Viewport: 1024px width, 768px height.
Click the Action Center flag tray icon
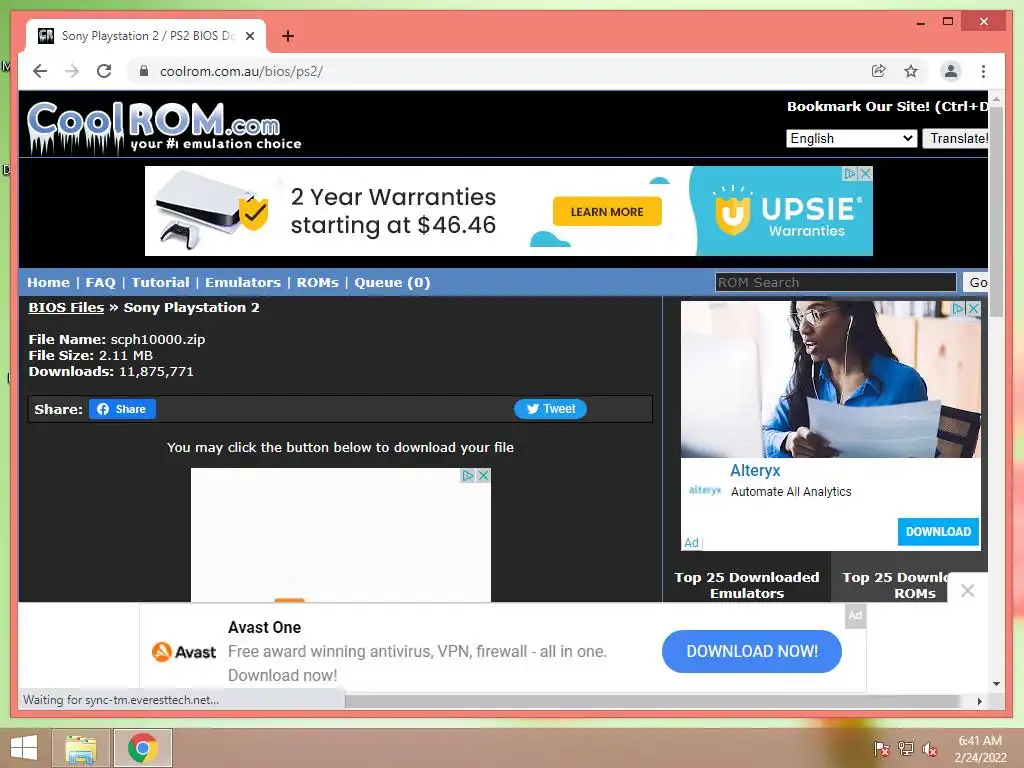(x=882, y=749)
